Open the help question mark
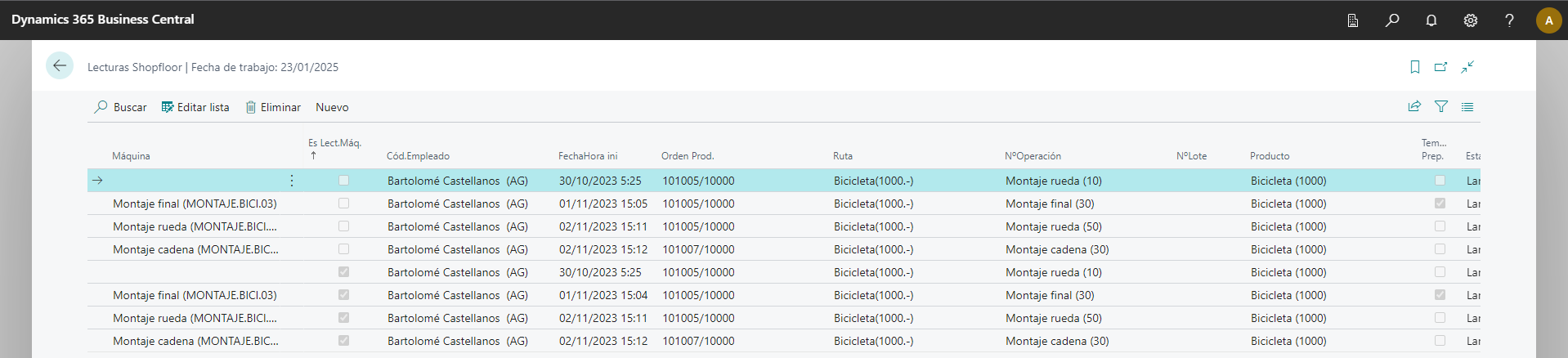This screenshot has width=1568, height=358. [x=1509, y=20]
